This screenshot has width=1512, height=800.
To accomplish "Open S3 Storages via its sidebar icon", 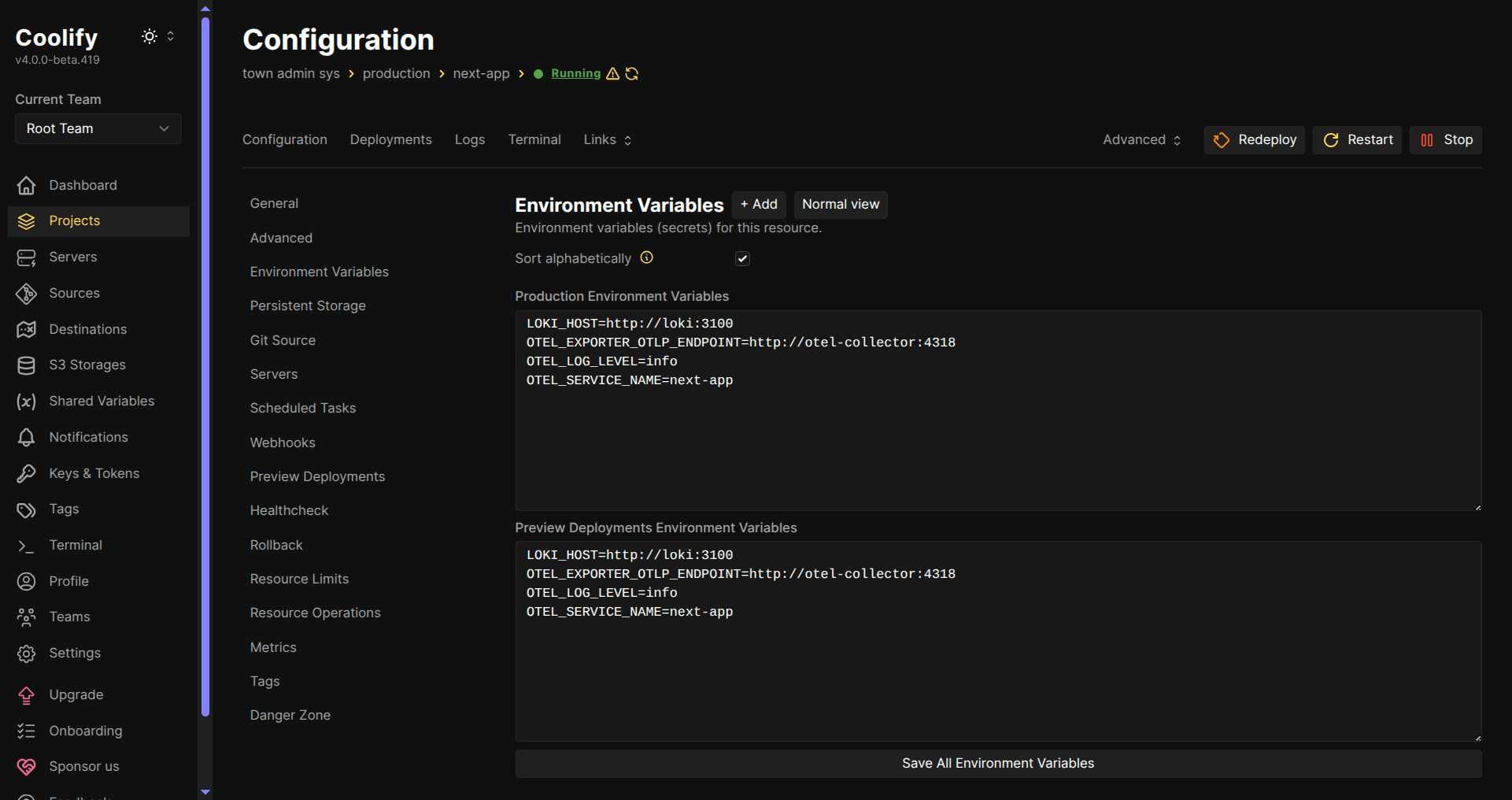I will [26, 365].
